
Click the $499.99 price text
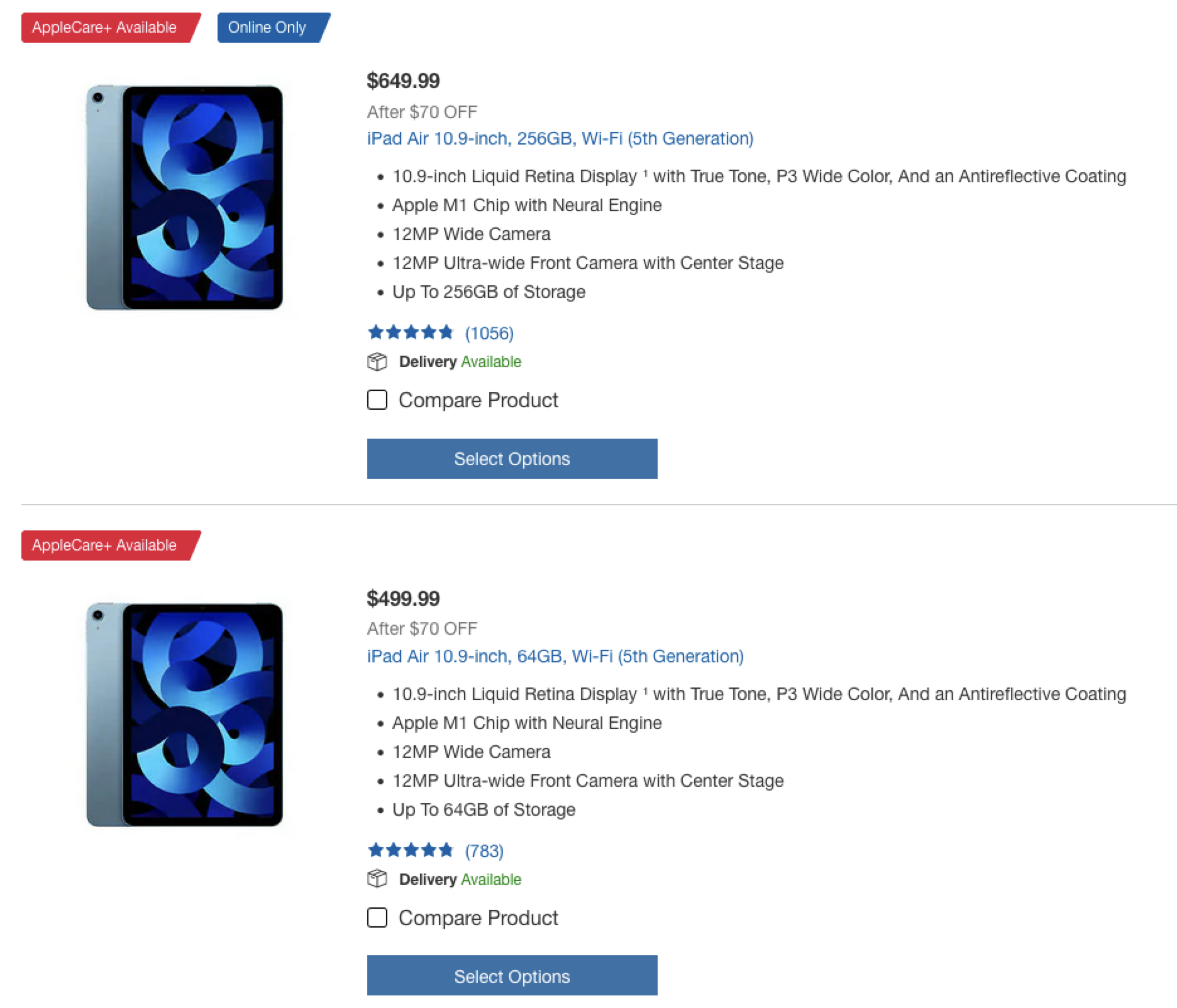pos(403,598)
